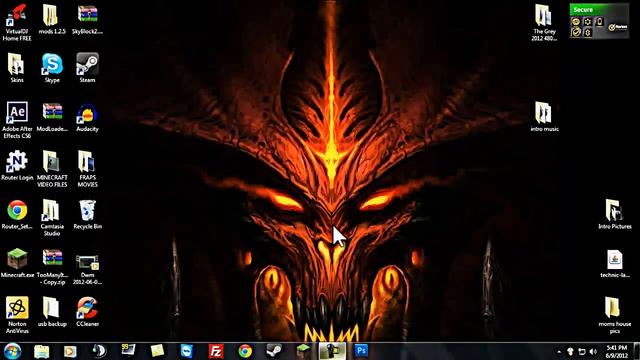640x360 pixels.
Task: Open VirtualDJ Home FREE desktop shortcut
Action: point(17,22)
